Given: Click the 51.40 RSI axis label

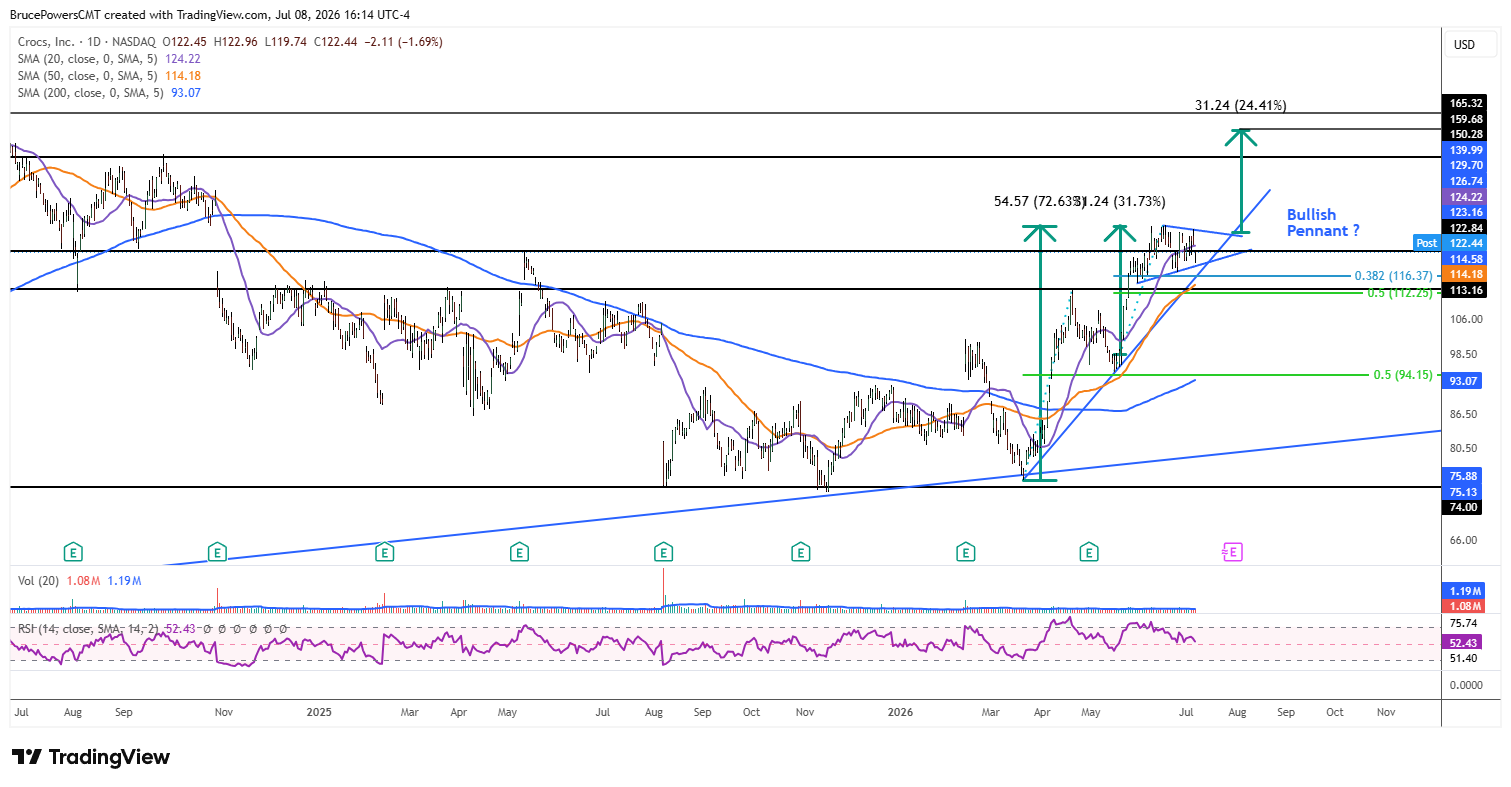Looking at the screenshot, I should (1464, 658).
